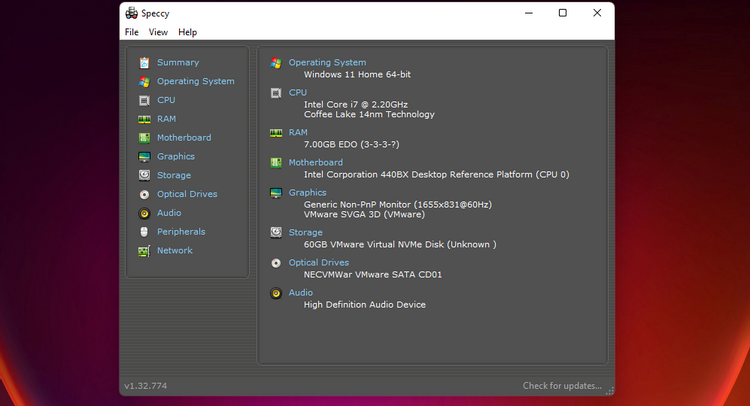Open the Help menu
The height and width of the screenshot is (406, 750).
click(x=188, y=32)
